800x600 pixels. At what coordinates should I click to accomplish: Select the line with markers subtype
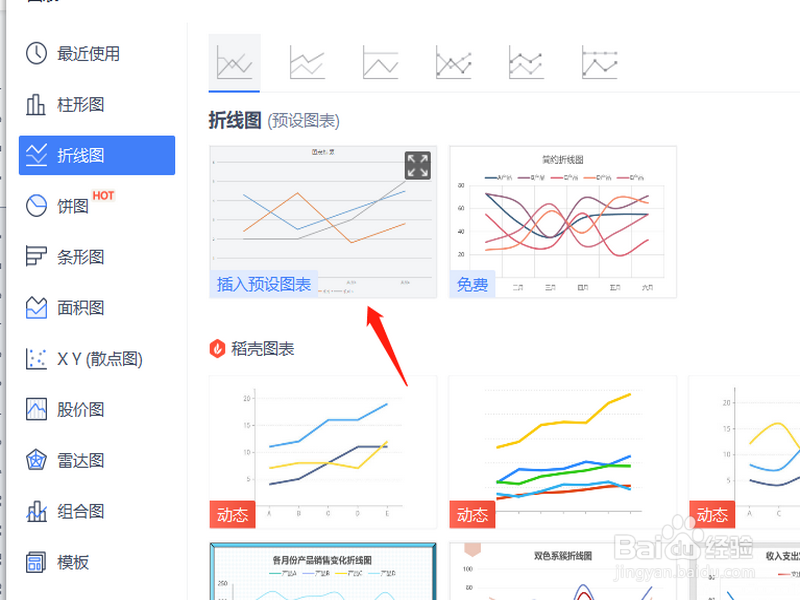click(453, 61)
